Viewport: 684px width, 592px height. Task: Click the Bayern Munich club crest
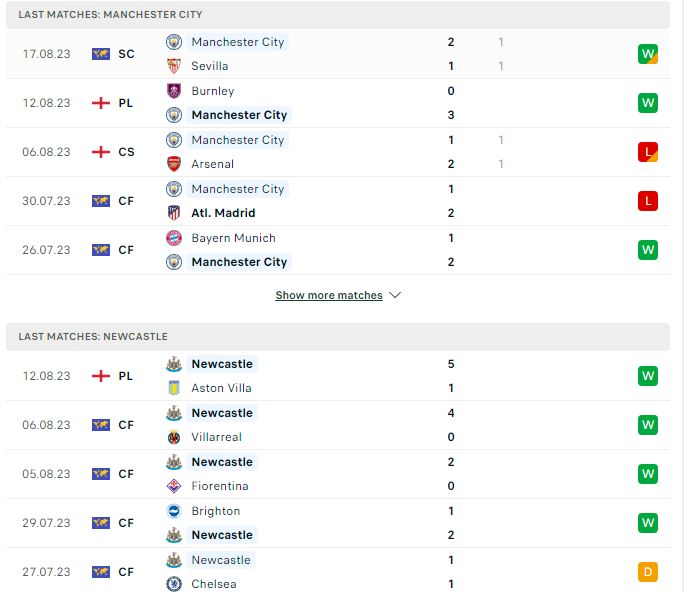pos(174,238)
